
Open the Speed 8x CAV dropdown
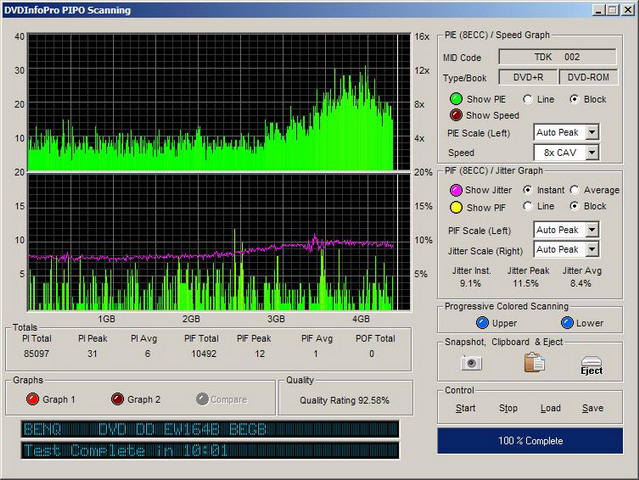coord(592,153)
